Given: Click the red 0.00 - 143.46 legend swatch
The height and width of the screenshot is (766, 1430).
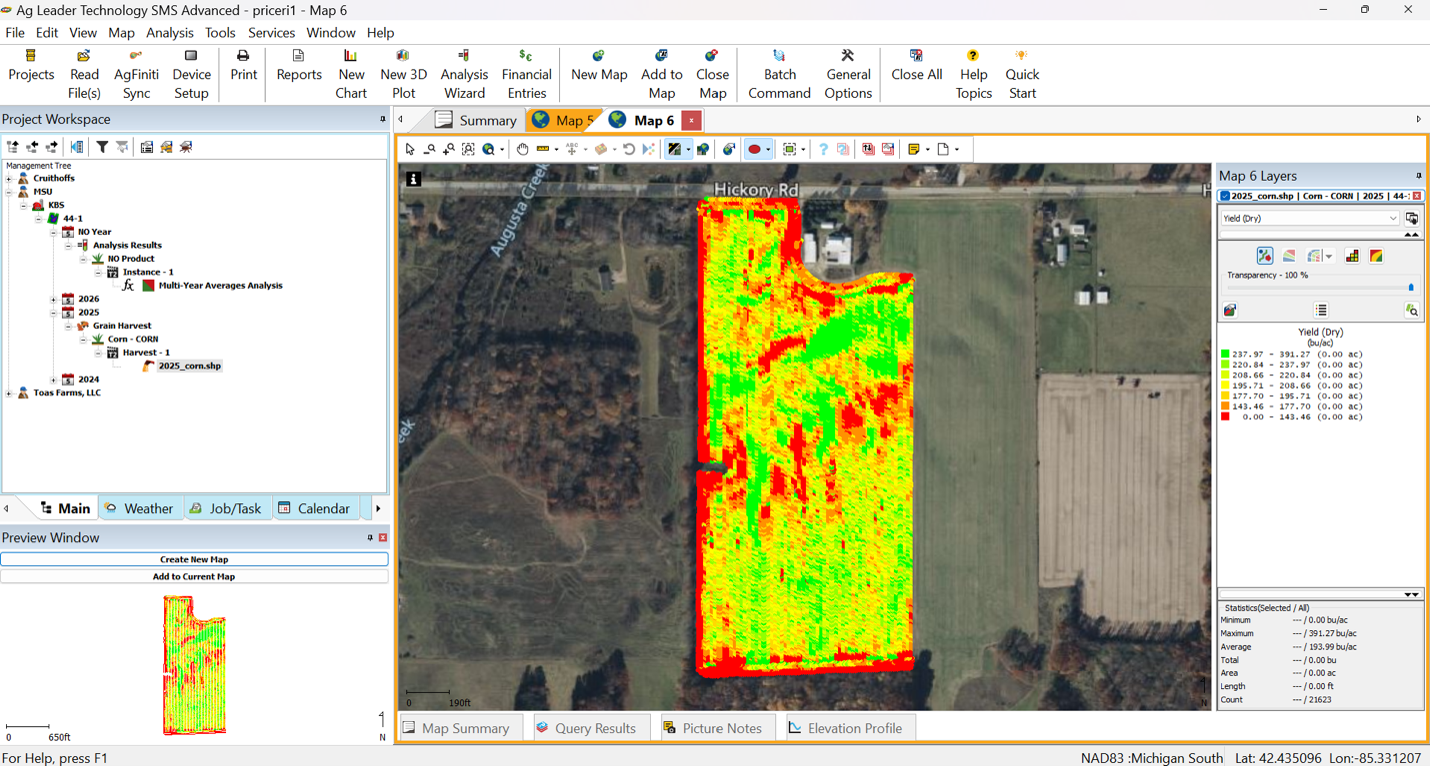Looking at the screenshot, I should pos(1225,417).
